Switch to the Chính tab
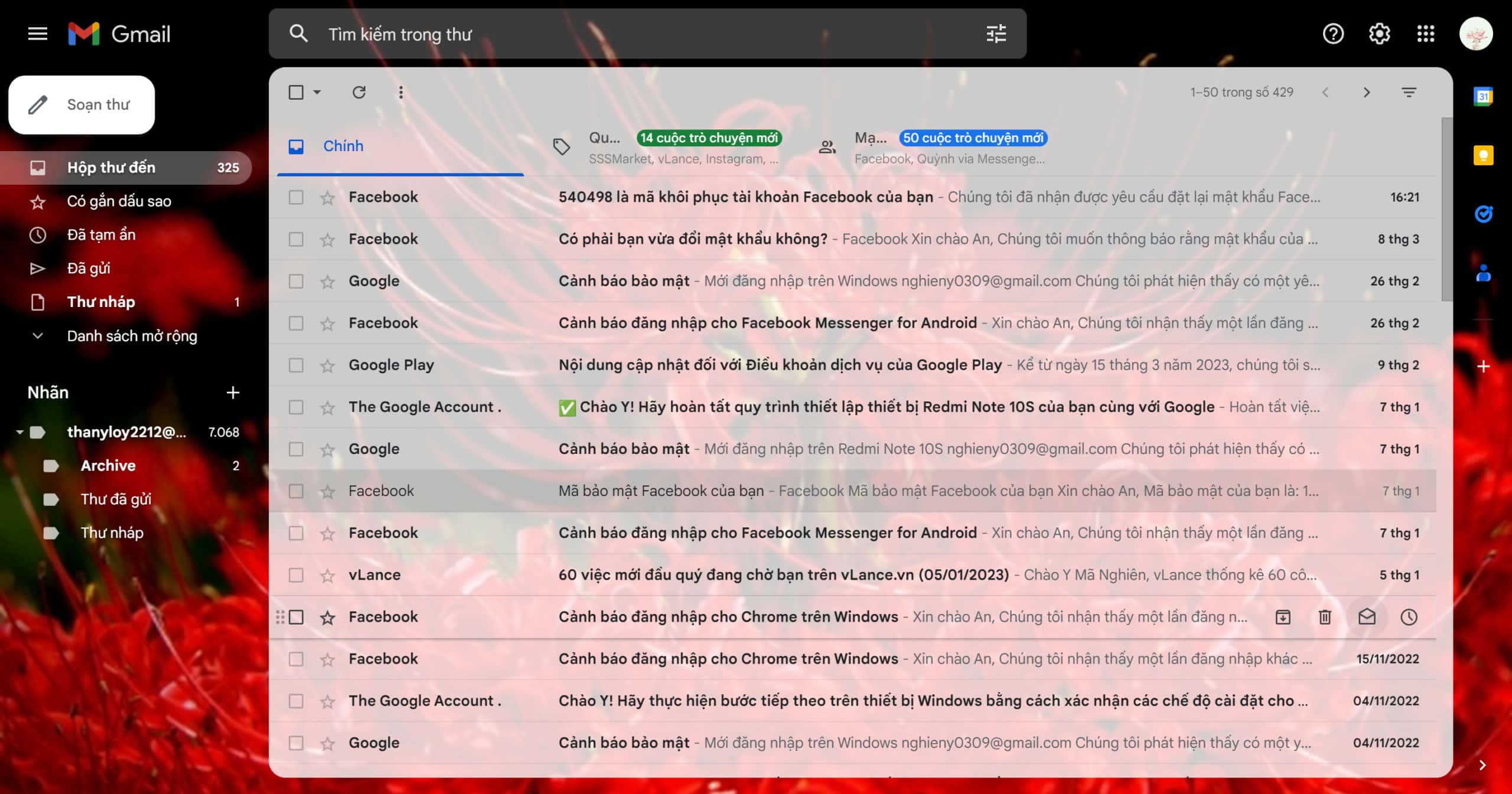The height and width of the screenshot is (794, 1512). point(400,146)
